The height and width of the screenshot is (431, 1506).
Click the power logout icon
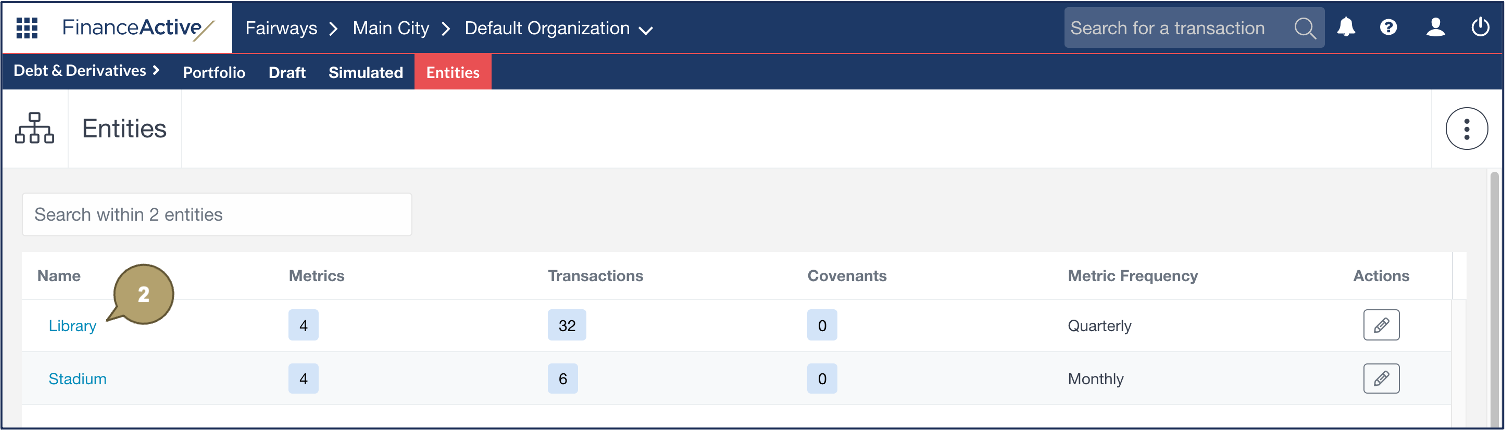1480,28
